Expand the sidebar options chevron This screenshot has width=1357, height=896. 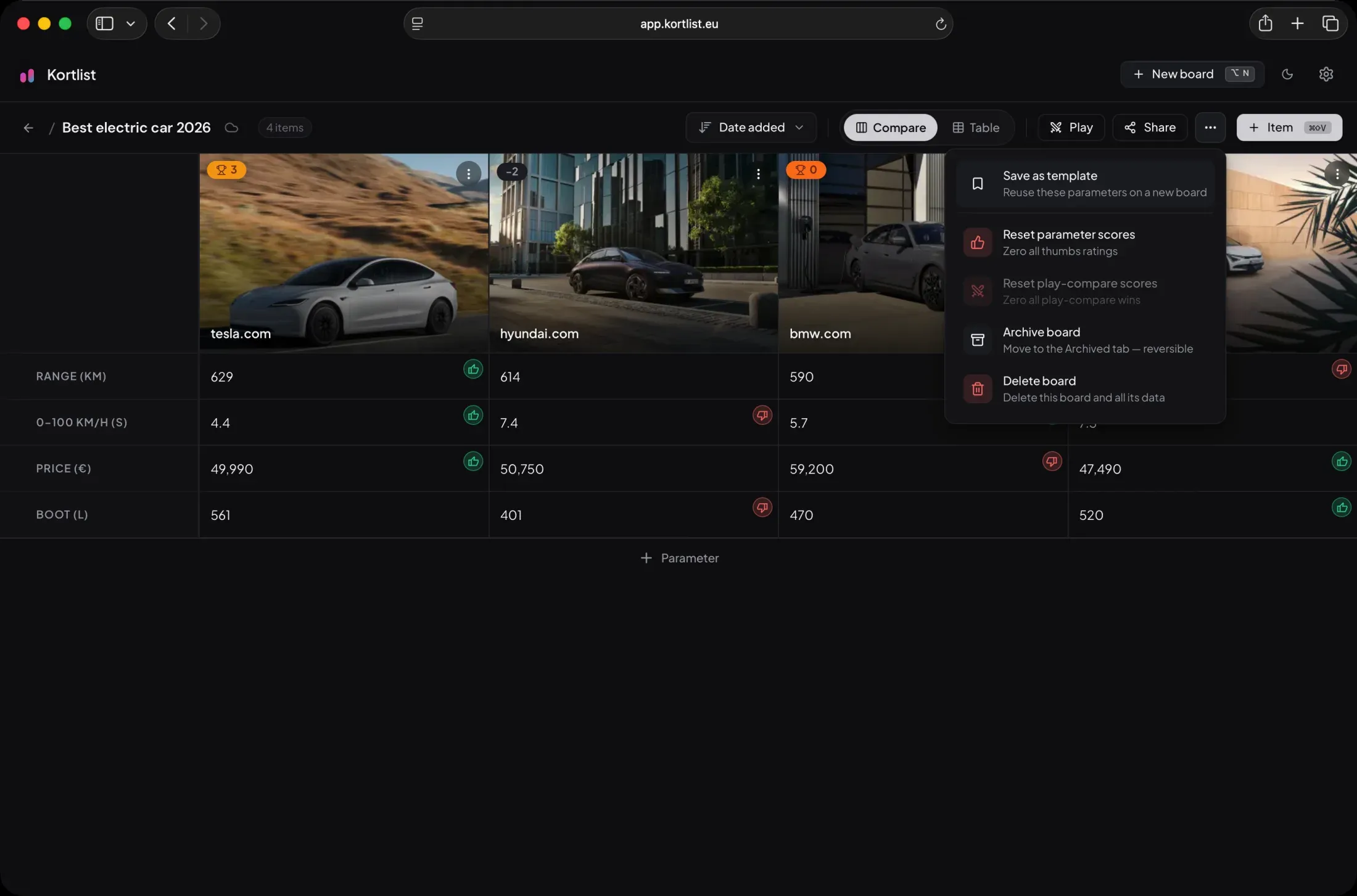[x=130, y=23]
